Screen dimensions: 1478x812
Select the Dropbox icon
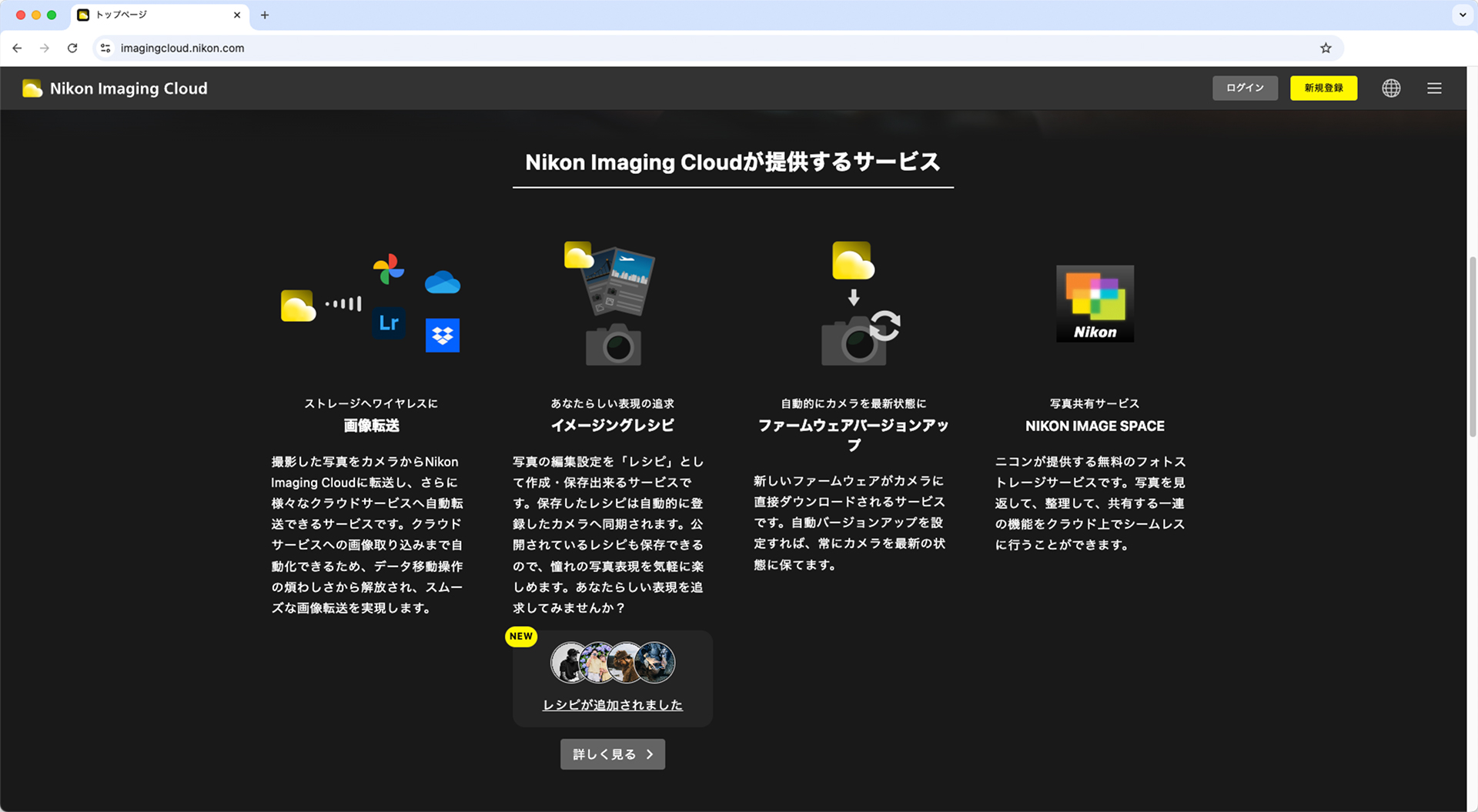pyautogui.click(x=443, y=336)
